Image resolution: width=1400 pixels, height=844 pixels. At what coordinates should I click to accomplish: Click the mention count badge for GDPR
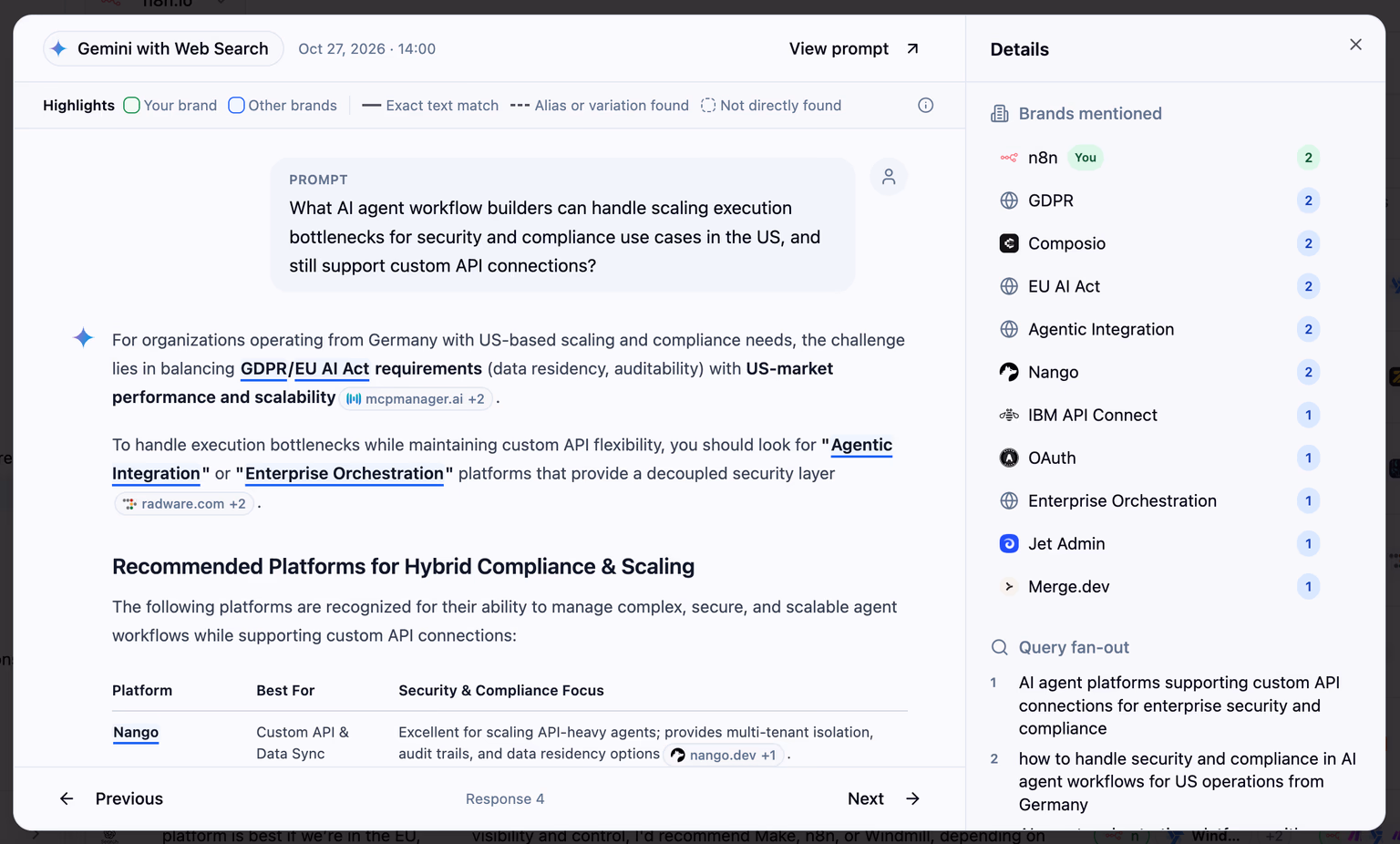point(1308,201)
